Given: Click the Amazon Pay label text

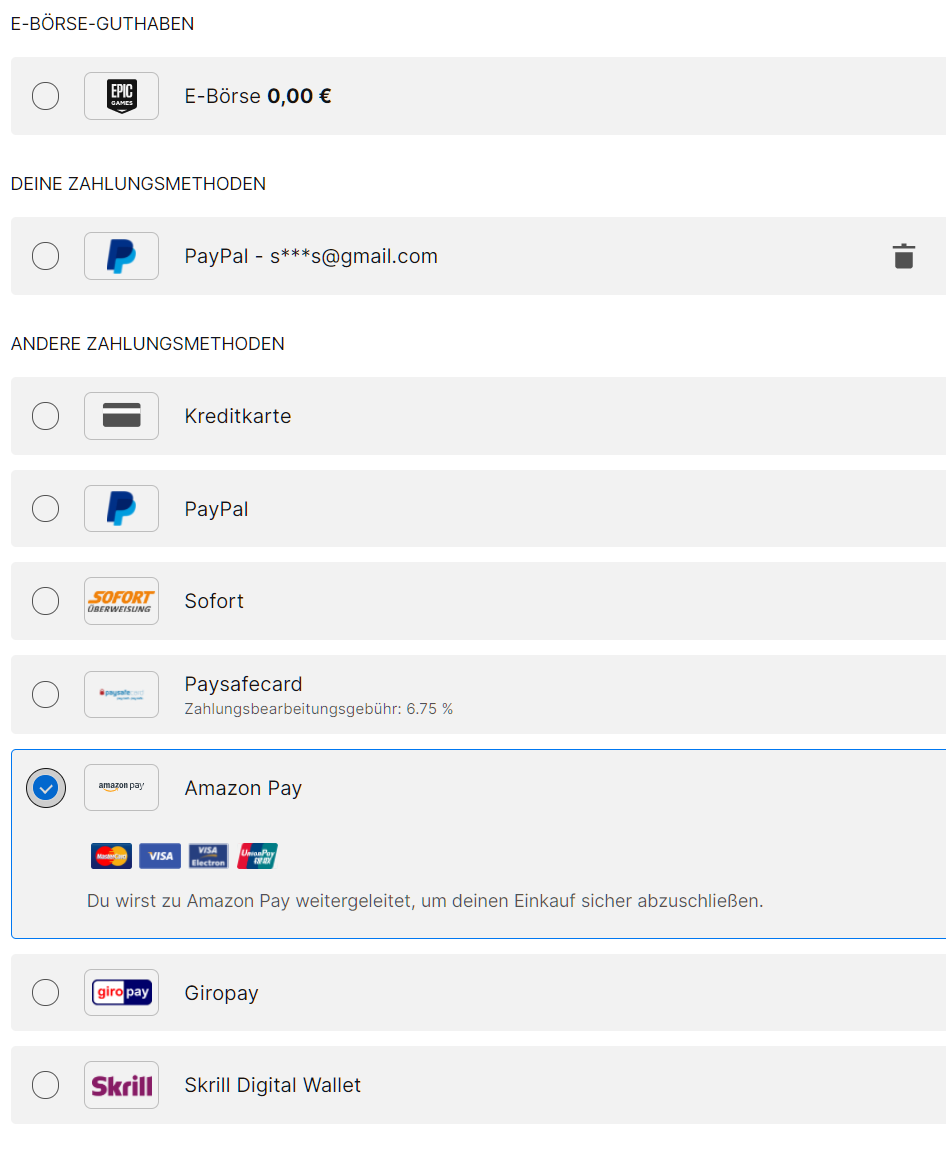Looking at the screenshot, I should point(244,788).
